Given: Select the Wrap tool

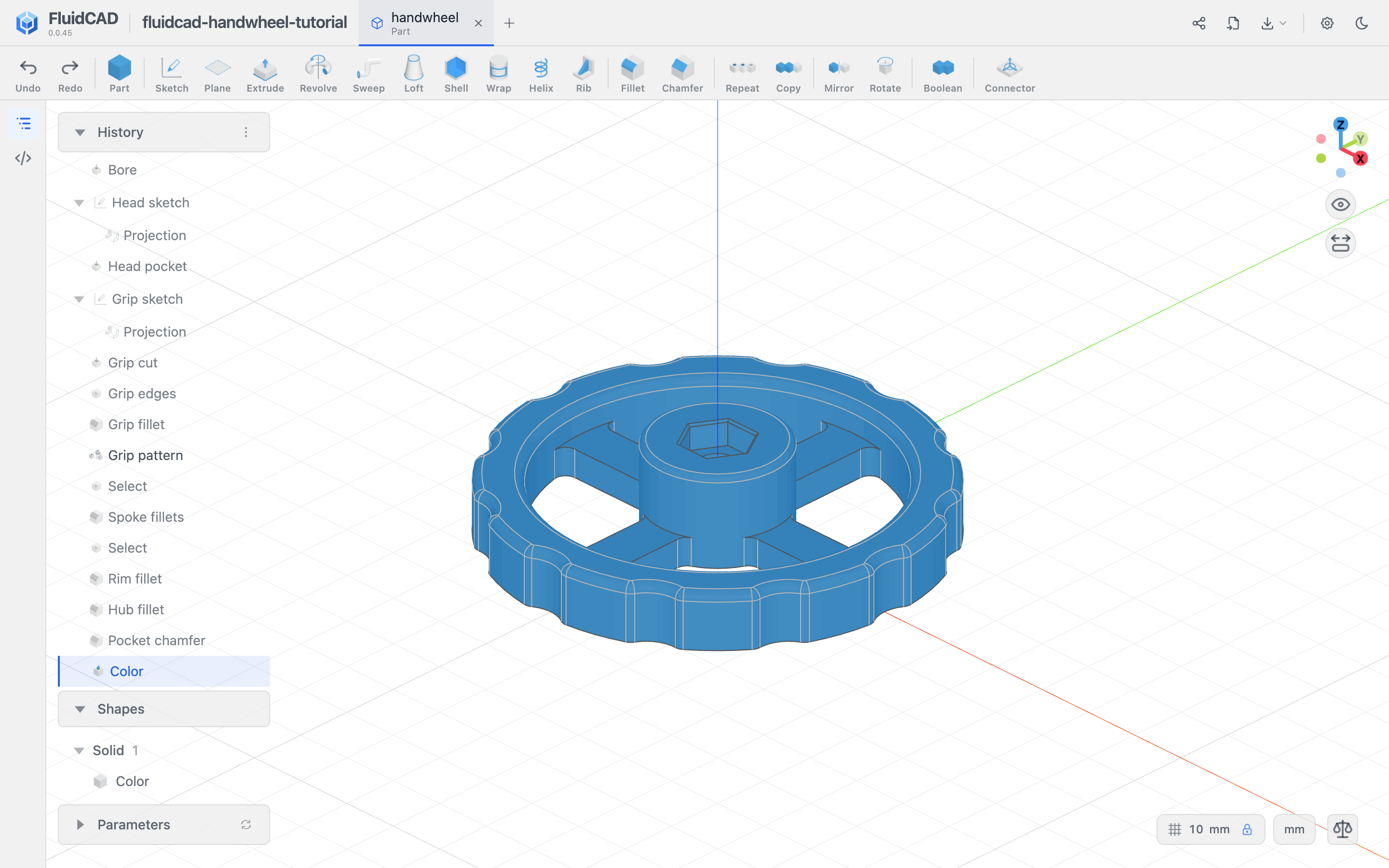Looking at the screenshot, I should 498,74.
